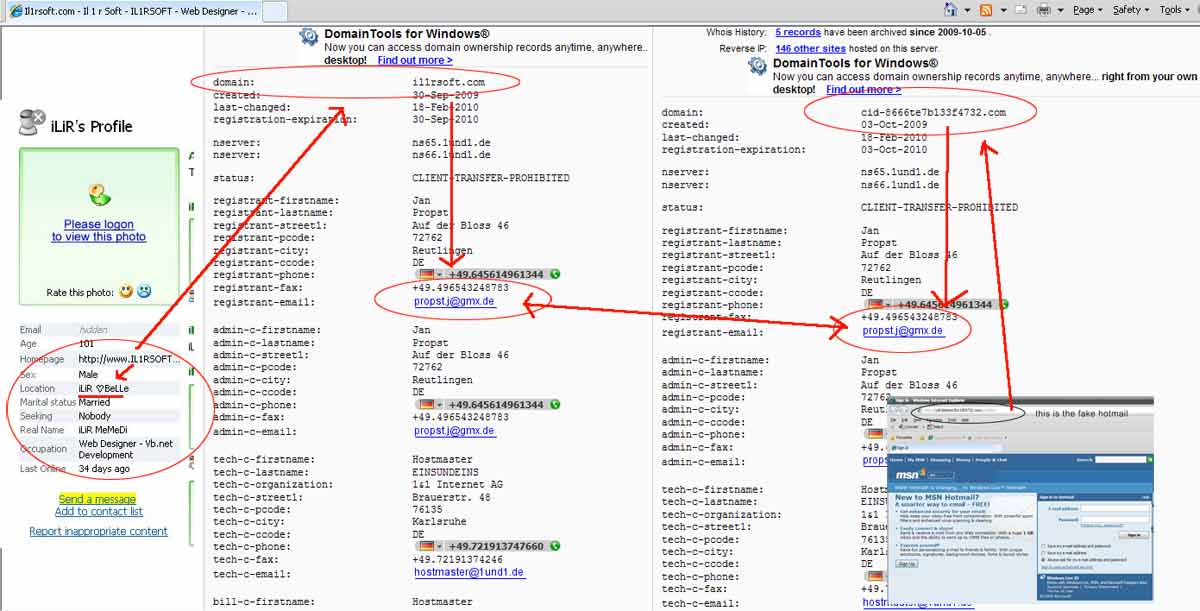Click the cid-8666 registrant-email propst.j@gmx.de
1200x611 pixels.
click(x=903, y=331)
